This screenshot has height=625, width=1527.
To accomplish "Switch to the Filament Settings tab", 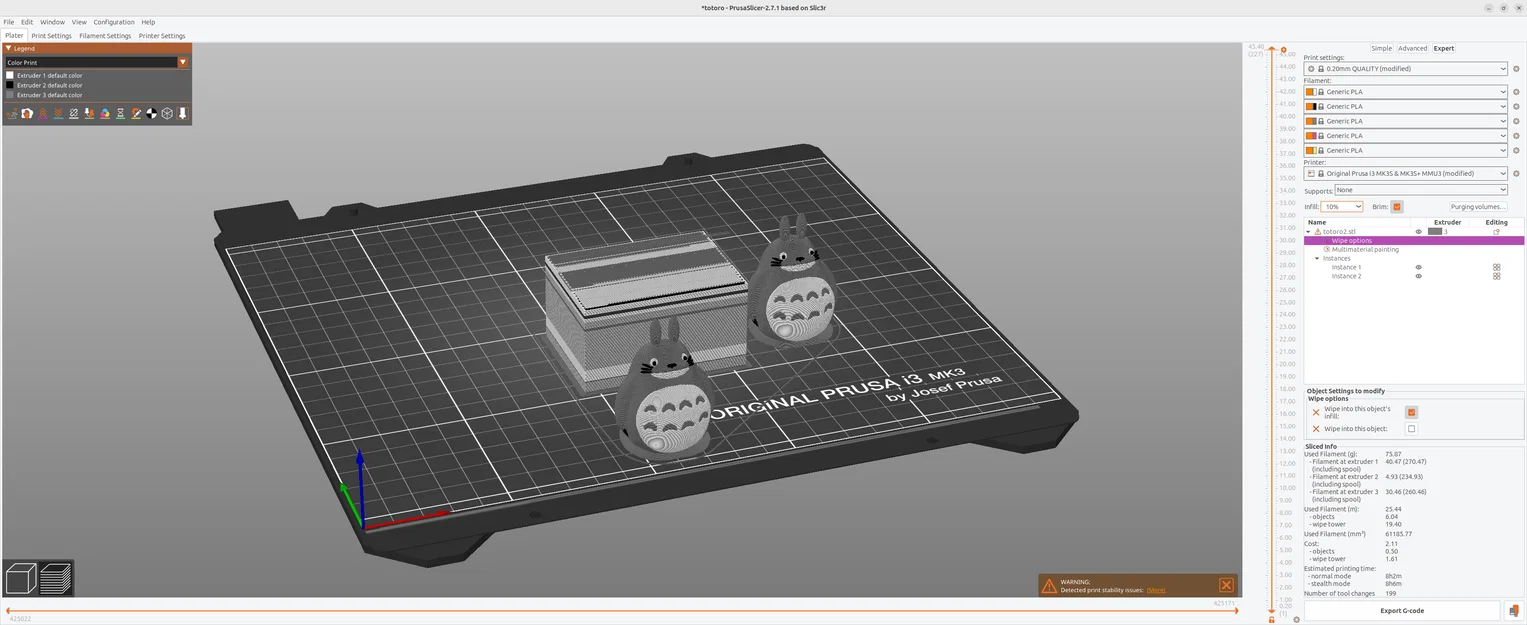I will [105, 36].
